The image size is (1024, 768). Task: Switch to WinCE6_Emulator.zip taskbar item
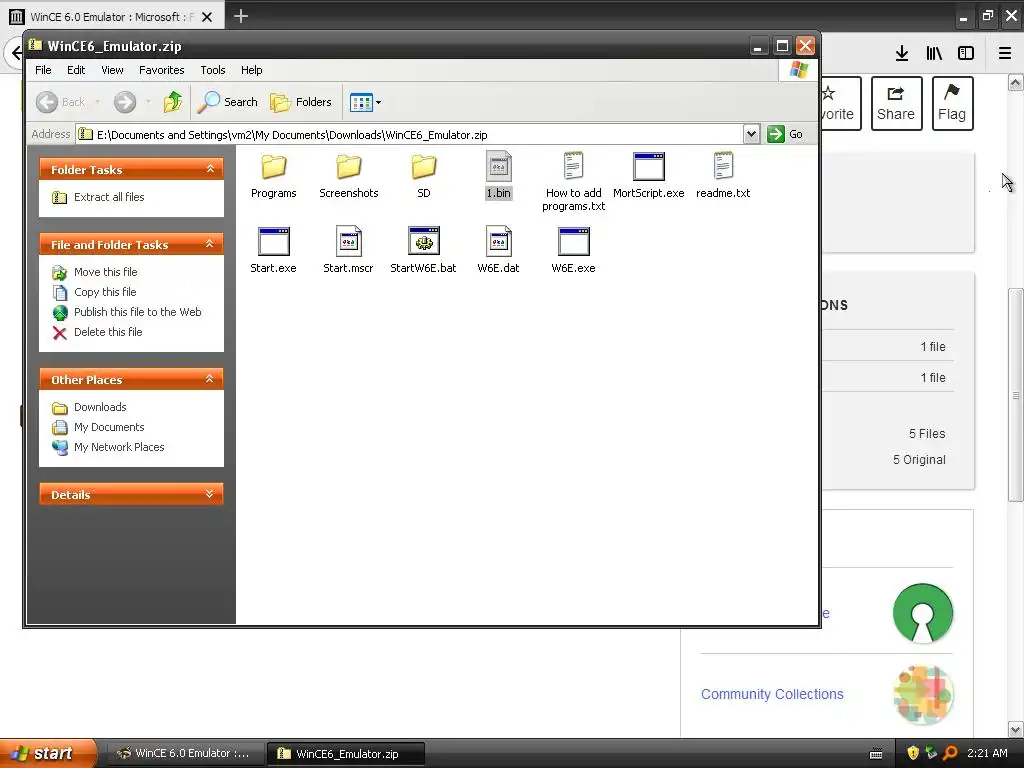346,754
